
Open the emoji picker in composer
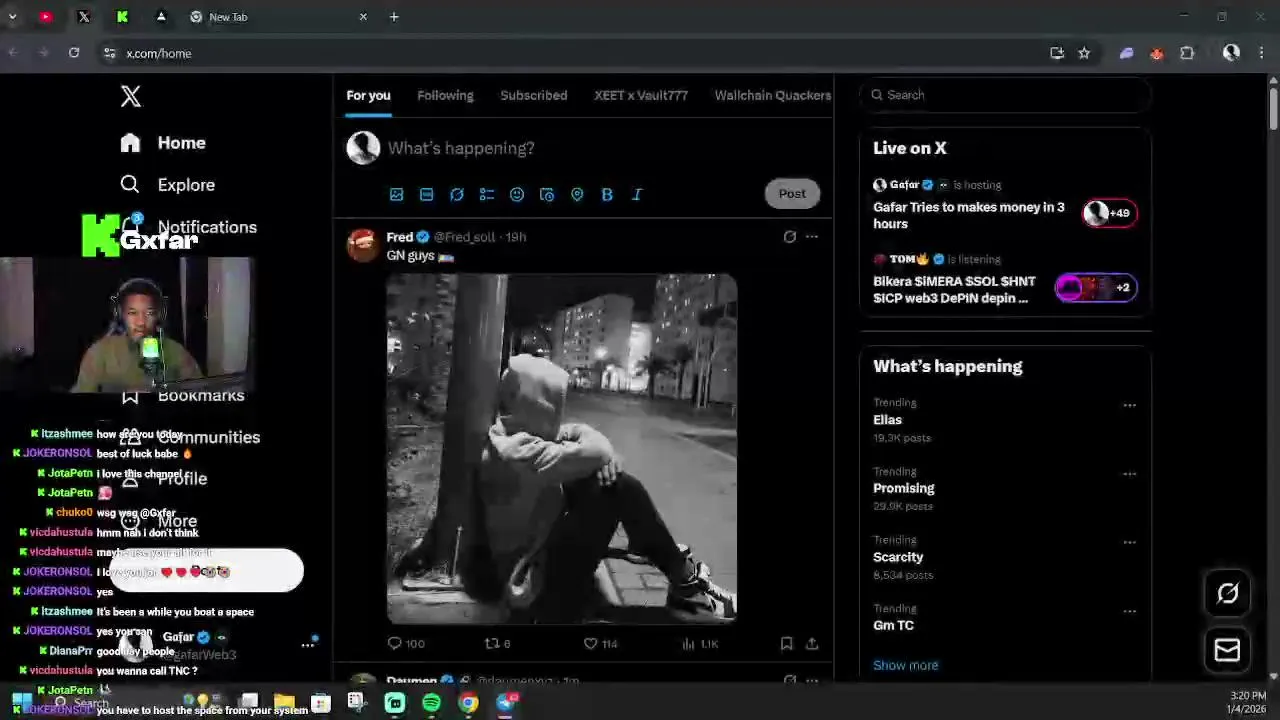516,194
